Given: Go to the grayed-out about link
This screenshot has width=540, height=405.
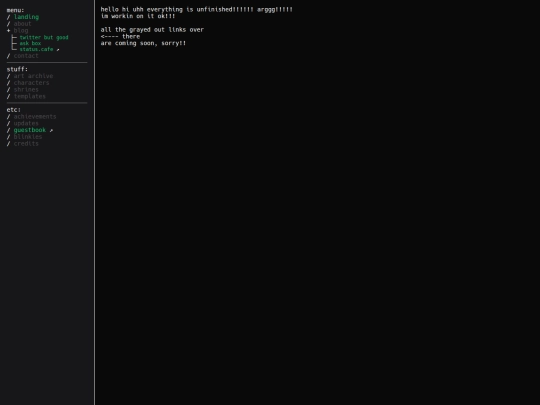Looking at the screenshot, I should coord(22,24).
